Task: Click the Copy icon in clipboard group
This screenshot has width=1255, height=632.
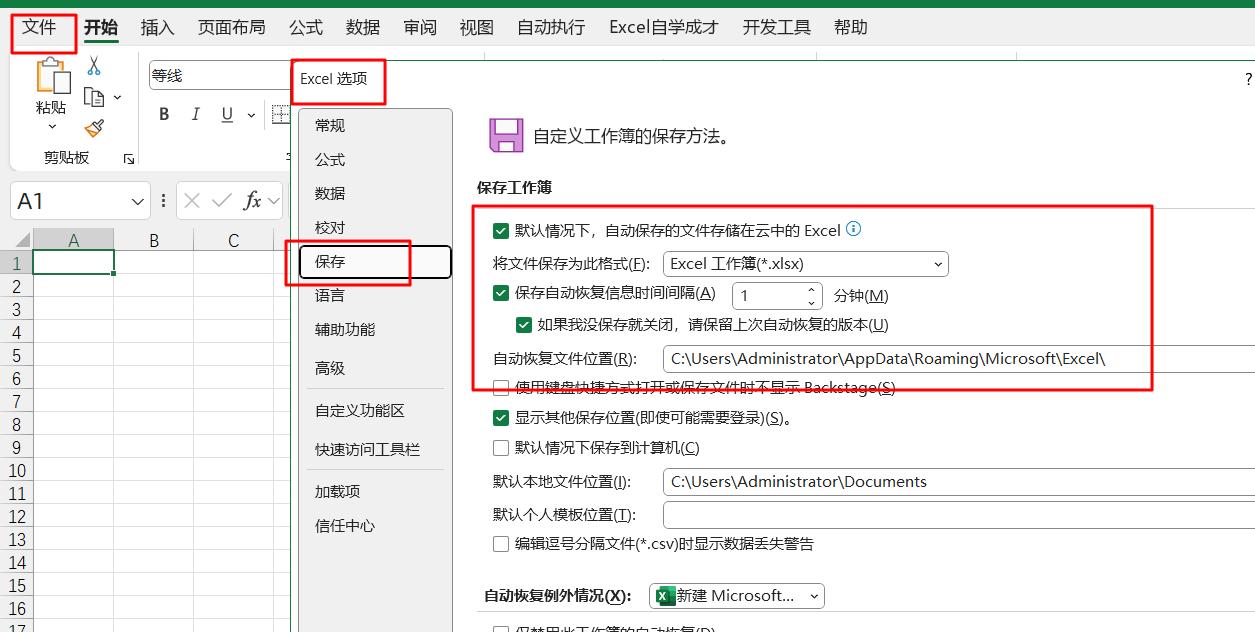Action: (94, 97)
